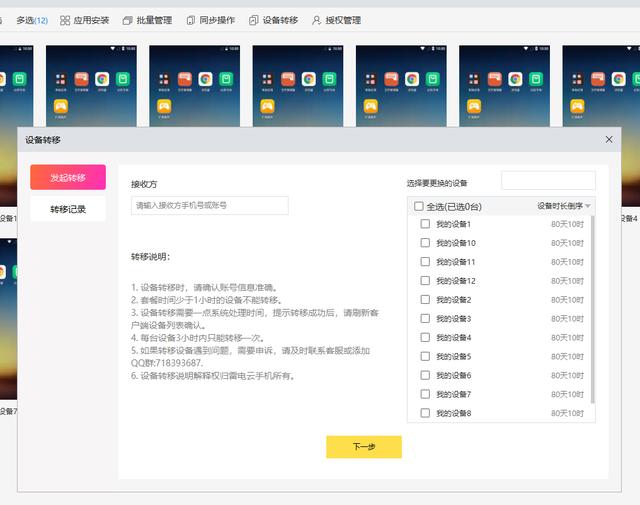Open 同步操作 label in top toolbar
Viewport: 640px width, 505px height.
click(x=217, y=20)
